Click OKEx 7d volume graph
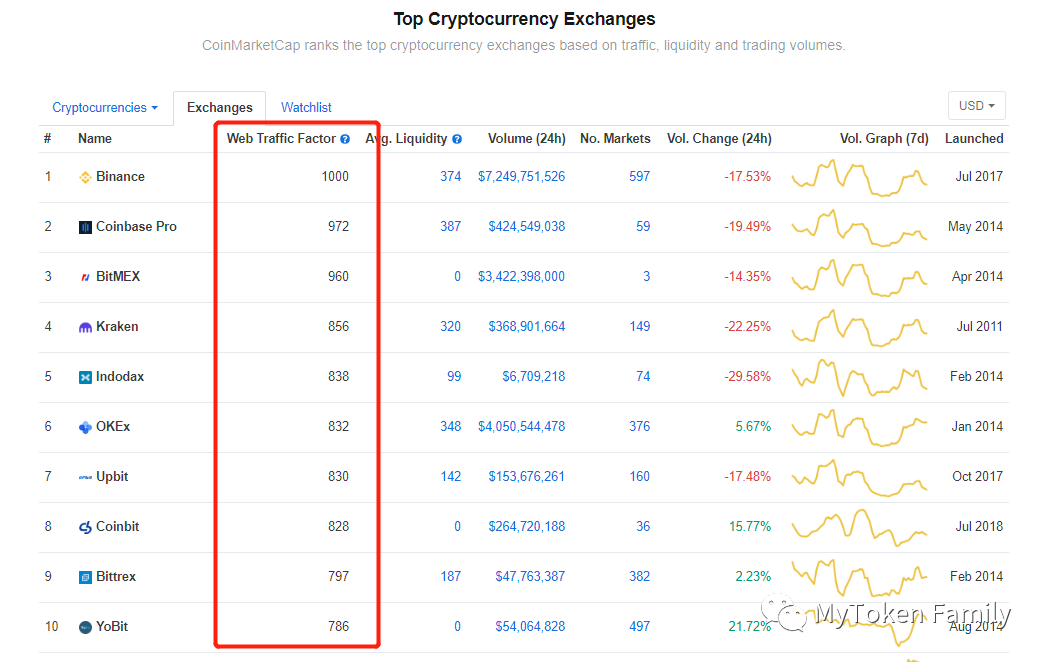 pyautogui.click(x=859, y=427)
